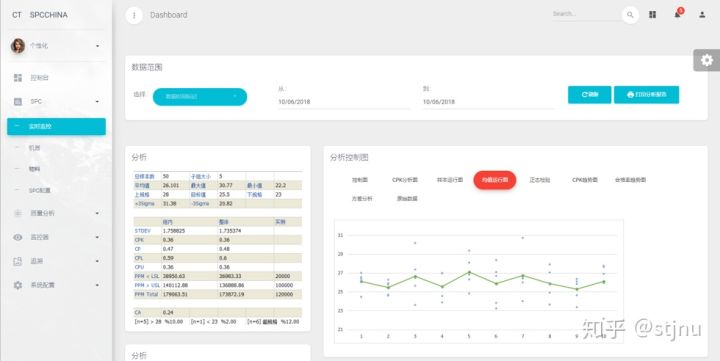
Task: Switch to the CPK分析图 tab
Action: coord(405,180)
